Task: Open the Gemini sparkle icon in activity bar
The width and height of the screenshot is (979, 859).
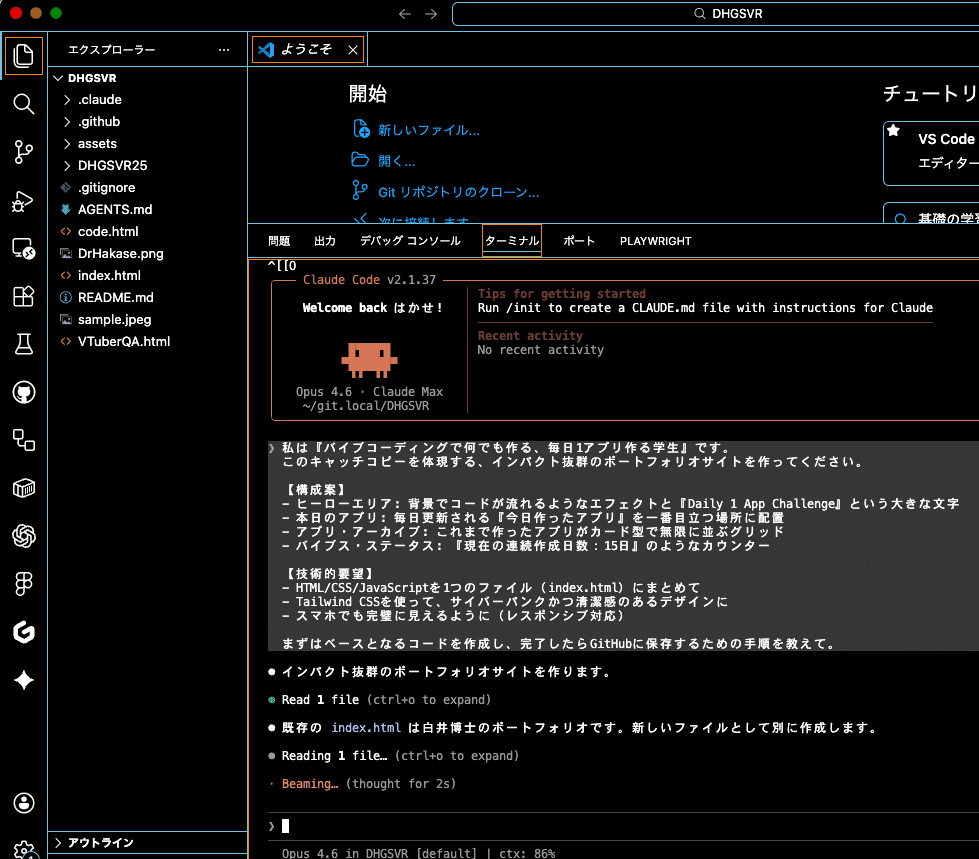Action: coord(24,680)
